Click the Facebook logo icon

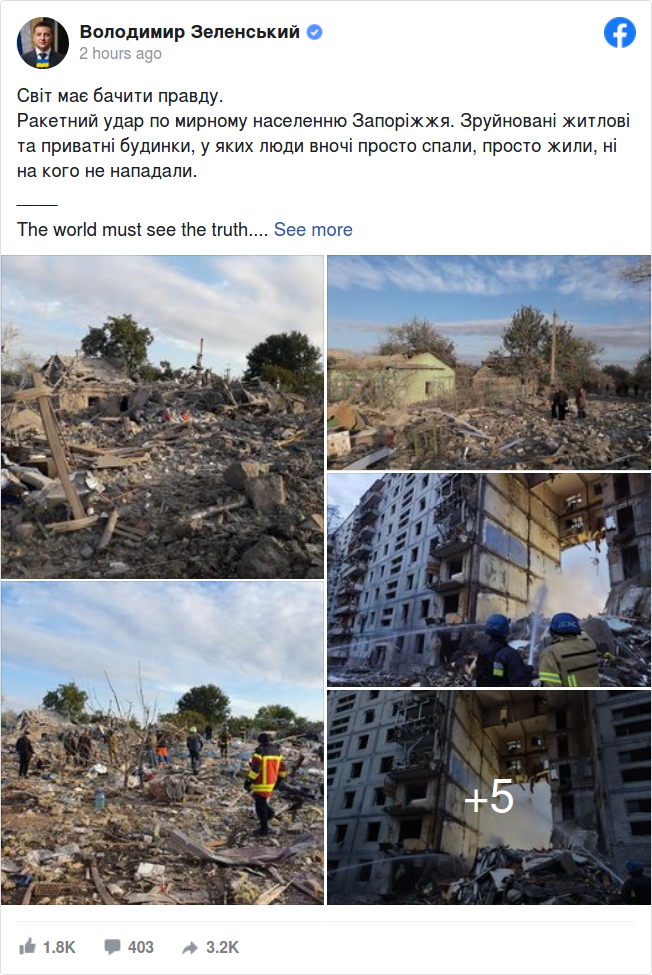(620, 33)
